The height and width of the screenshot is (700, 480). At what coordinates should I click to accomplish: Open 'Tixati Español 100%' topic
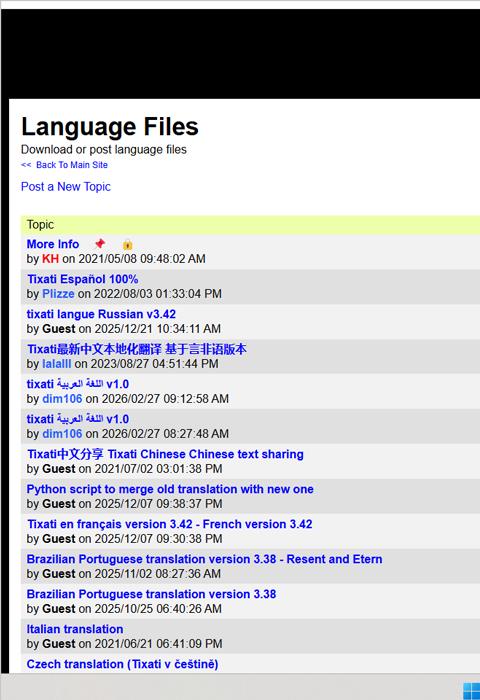(x=83, y=279)
